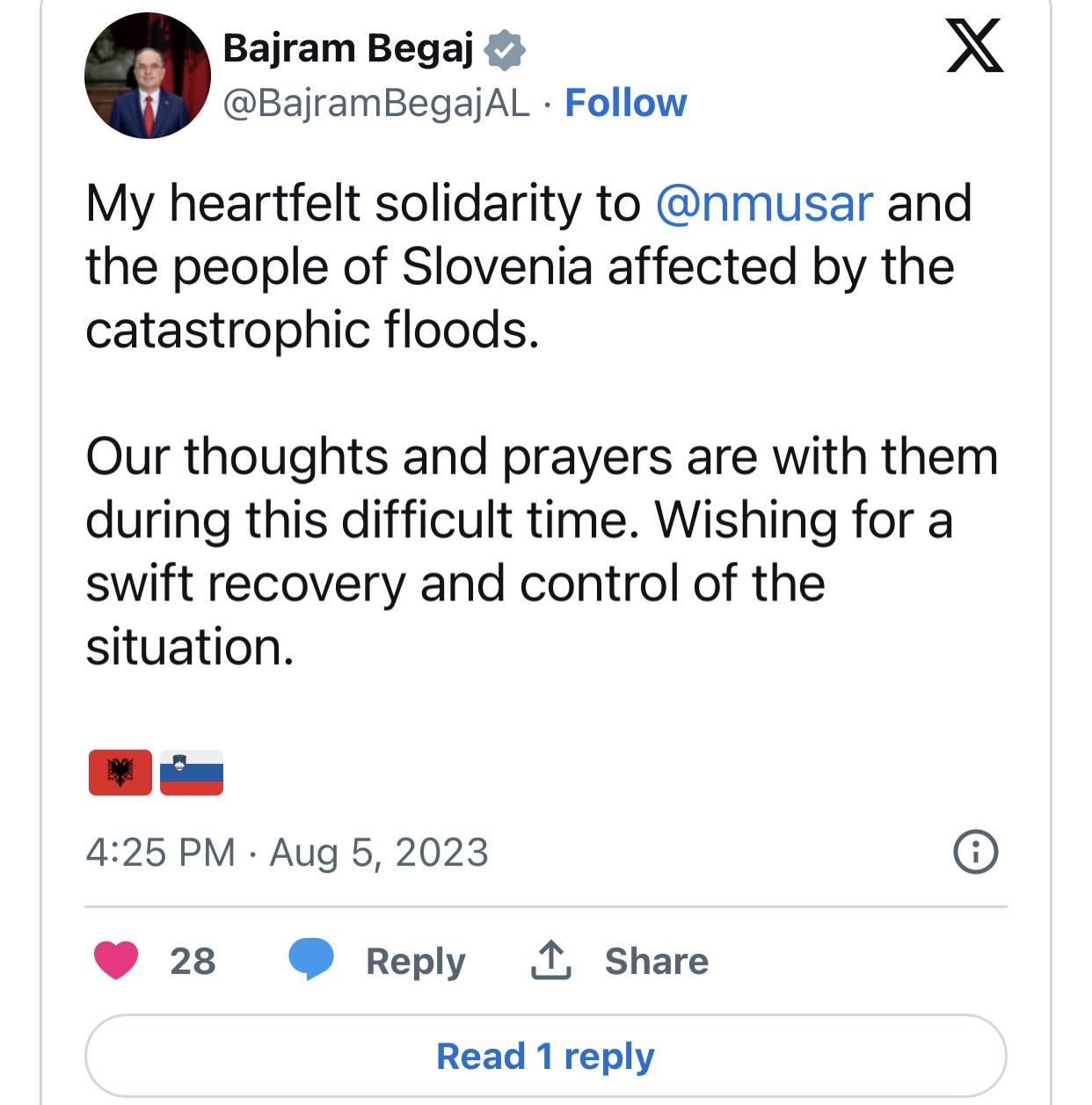Image resolution: width=1092 pixels, height=1105 pixels.
Task: Open the 4:25 PM Aug 5, 2023 timestamp
Action: (287, 853)
